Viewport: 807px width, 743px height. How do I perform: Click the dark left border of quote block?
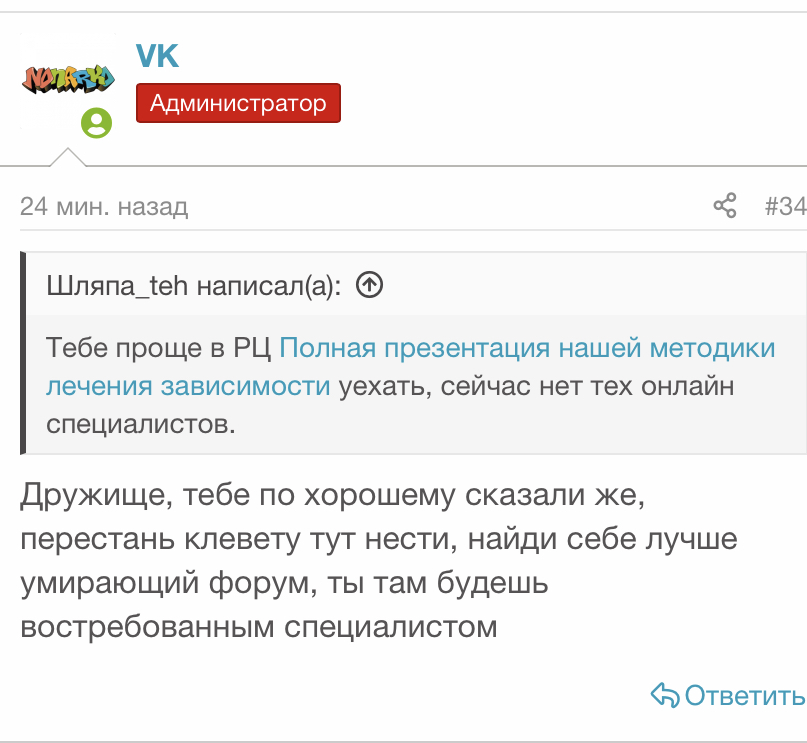point(23,353)
